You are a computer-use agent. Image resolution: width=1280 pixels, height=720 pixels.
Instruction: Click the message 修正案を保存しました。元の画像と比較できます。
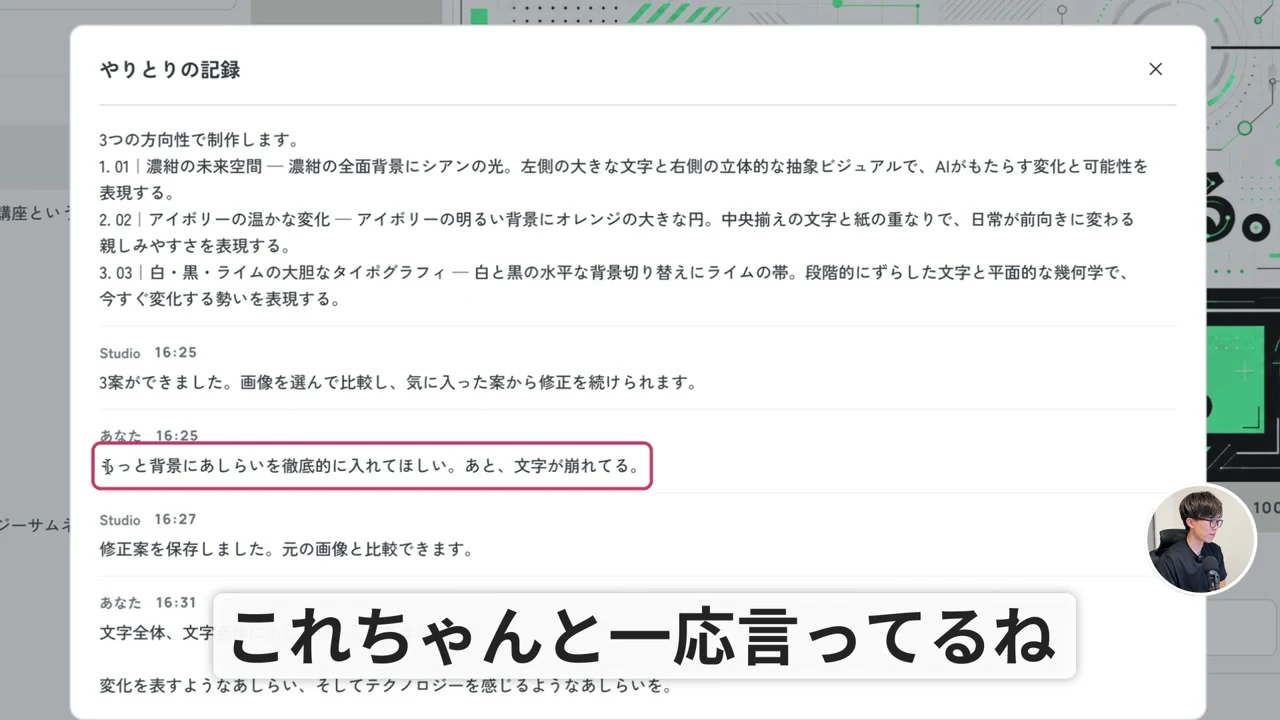coord(286,549)
